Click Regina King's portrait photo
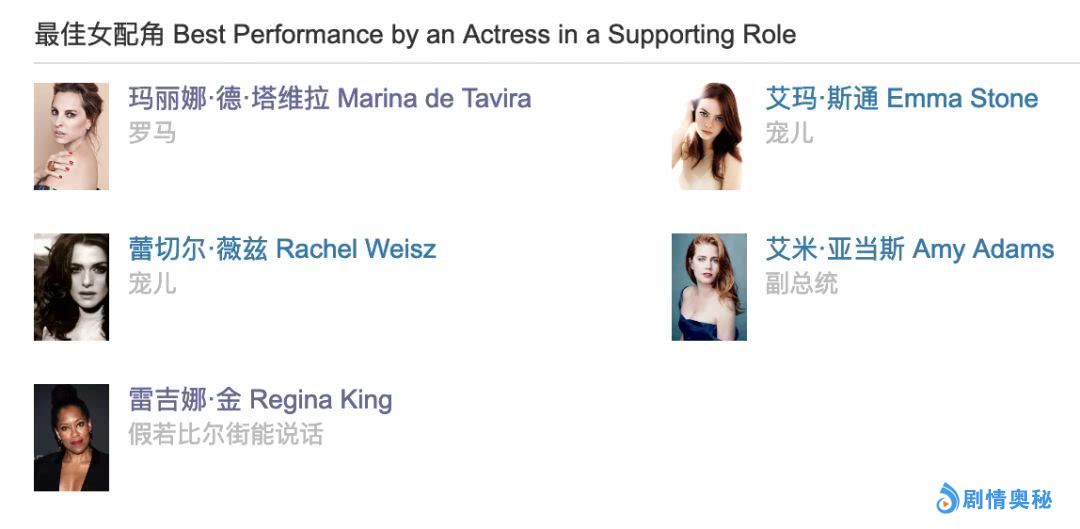The width and height of the screenshot is (1080, 529). (71, 438)
